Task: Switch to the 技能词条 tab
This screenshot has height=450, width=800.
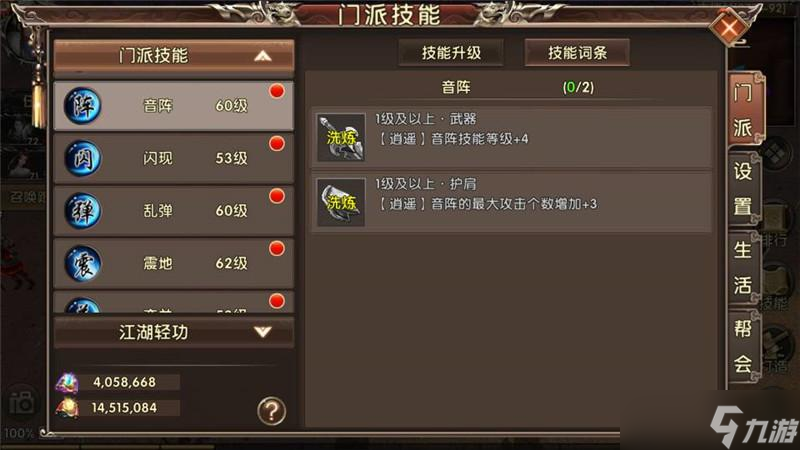Action: (577, 53)
